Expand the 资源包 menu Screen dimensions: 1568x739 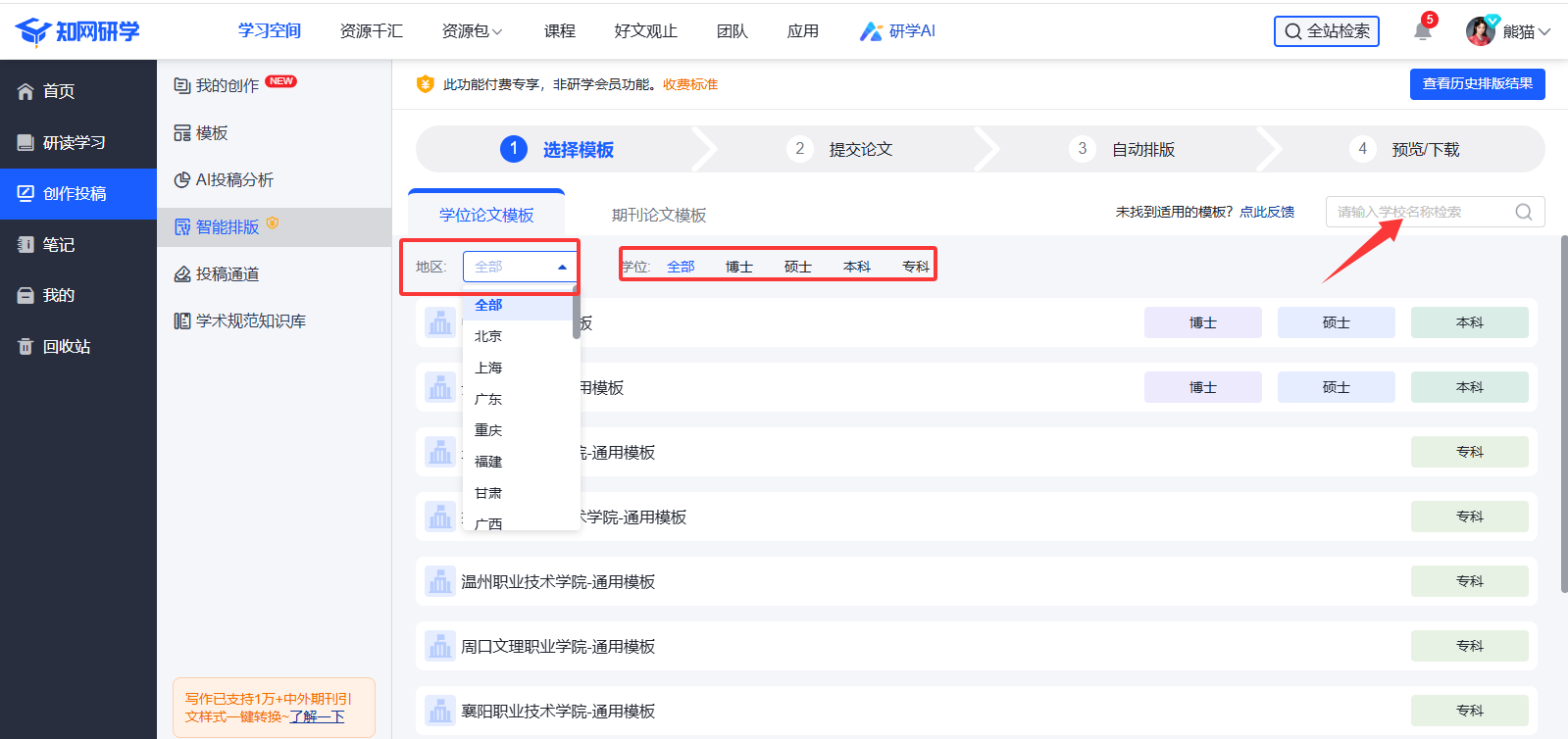pos(472,31)
